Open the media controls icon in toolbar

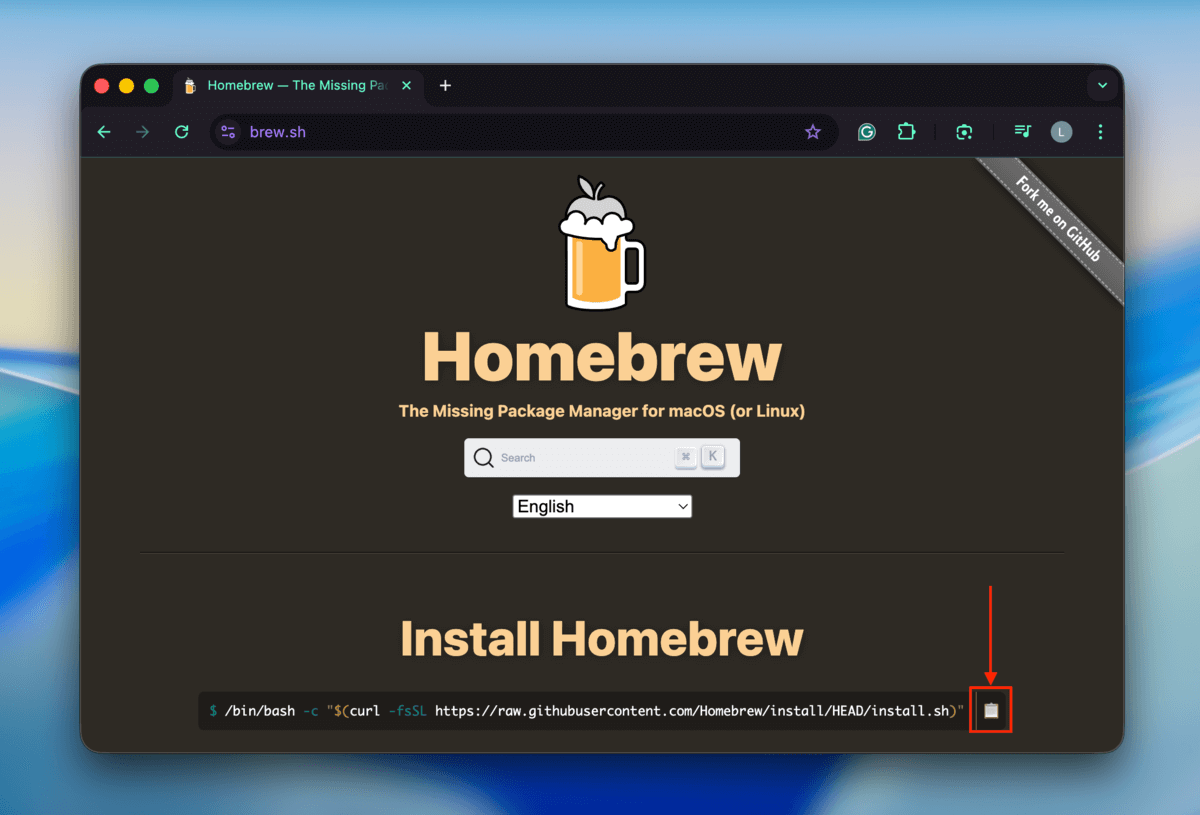click(x=1022, y=131)
